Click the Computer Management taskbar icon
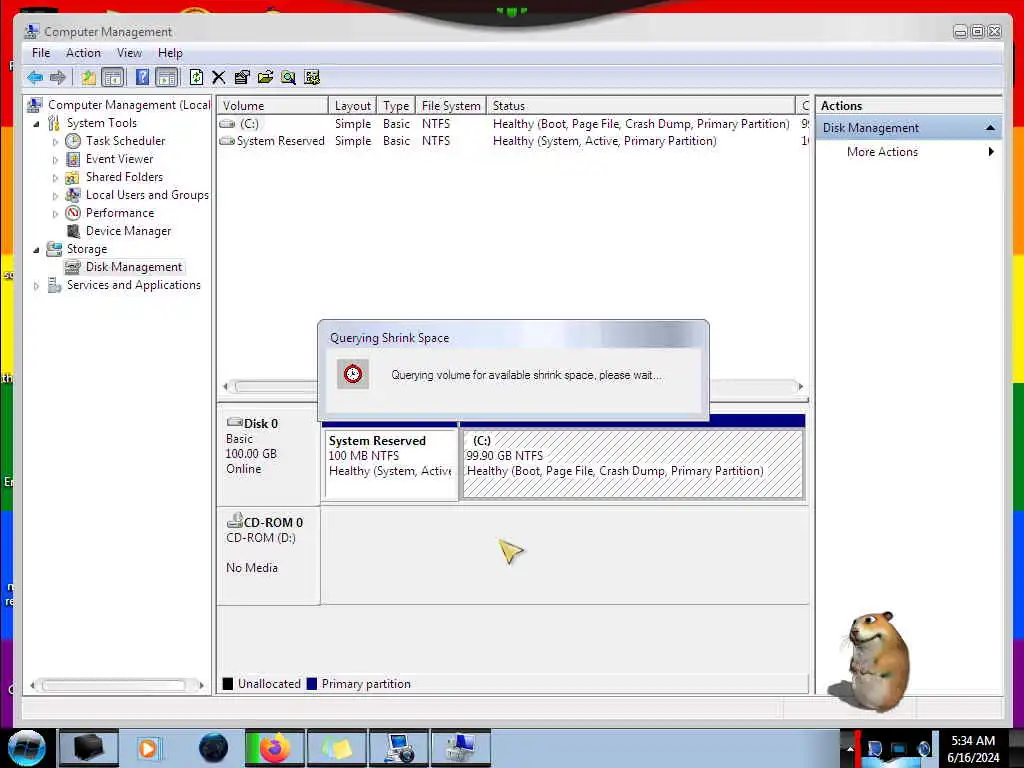This screenshot has height=768, width=1024. [460, 748]
